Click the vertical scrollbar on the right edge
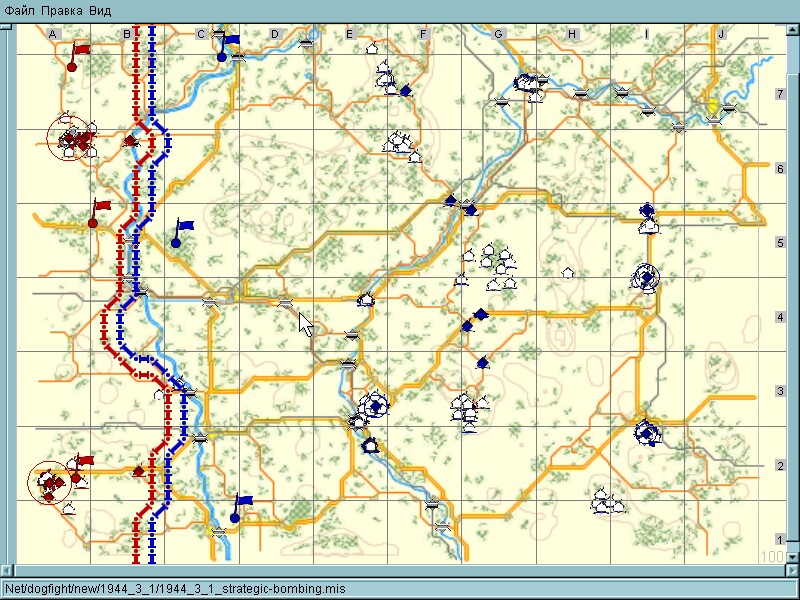Screen dimensions: 800x600 [793, 300]
